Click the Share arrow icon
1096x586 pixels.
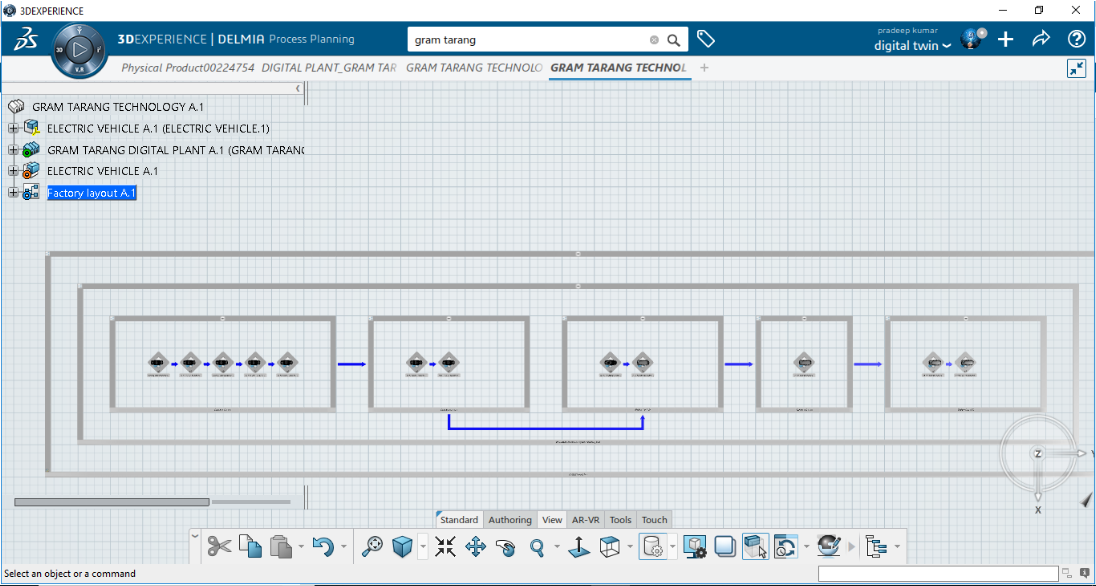1041,39
